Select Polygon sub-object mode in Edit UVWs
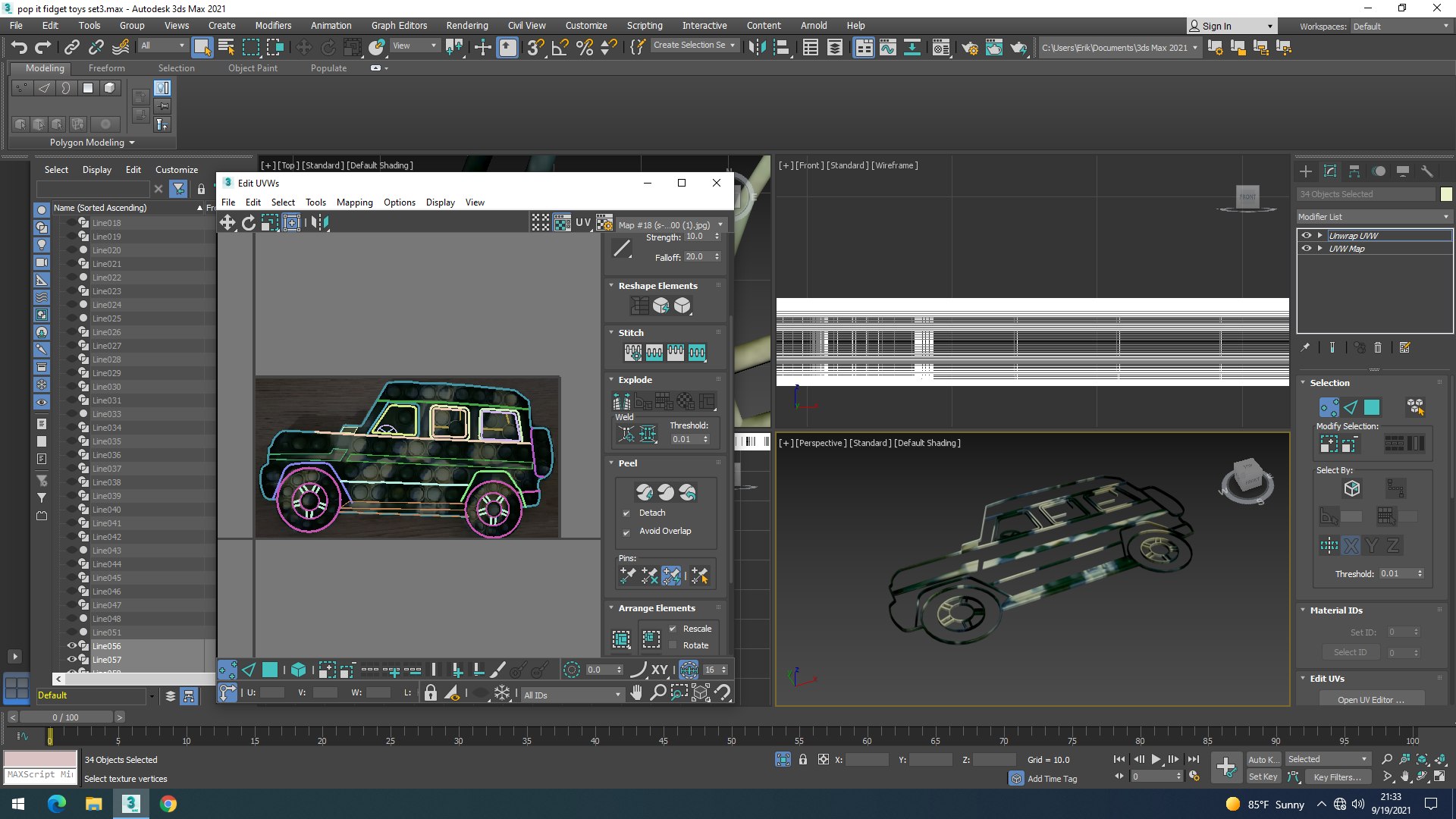Image resolution: width=1456 pixels, height=819 pixels. point(270,670)
